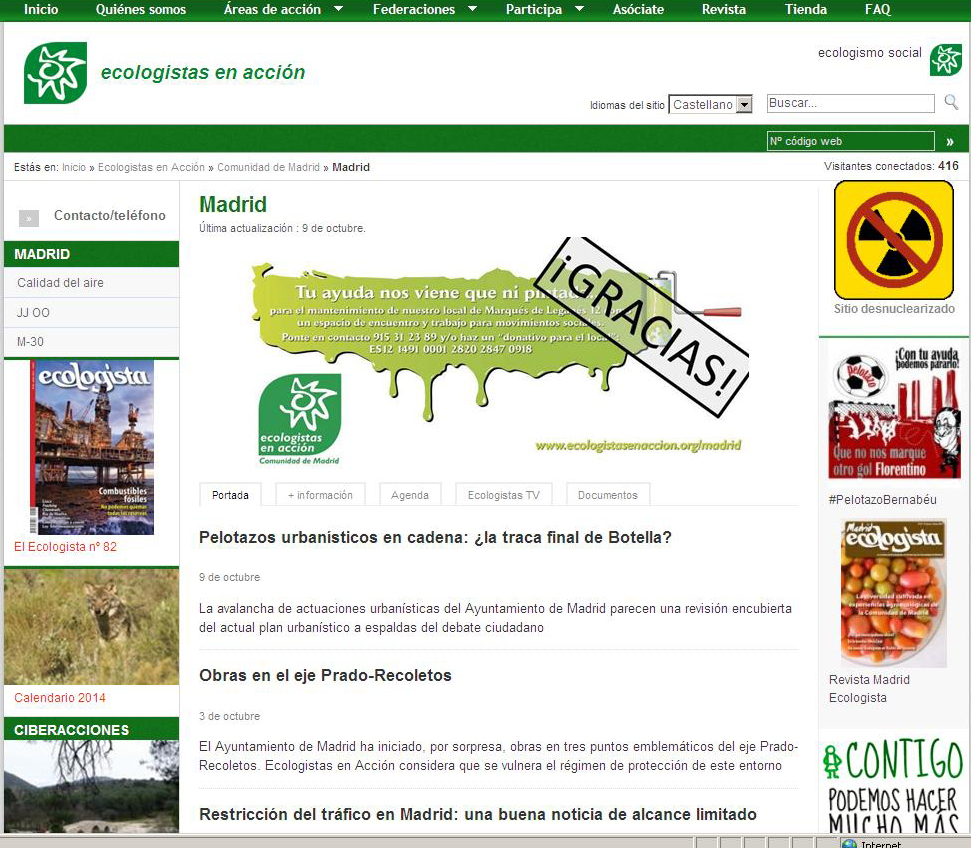971x848 pixels.
Task: Open article Obras en el eje Prado-Recoletos
Action: pyautogui.click(x=325, y=675)
